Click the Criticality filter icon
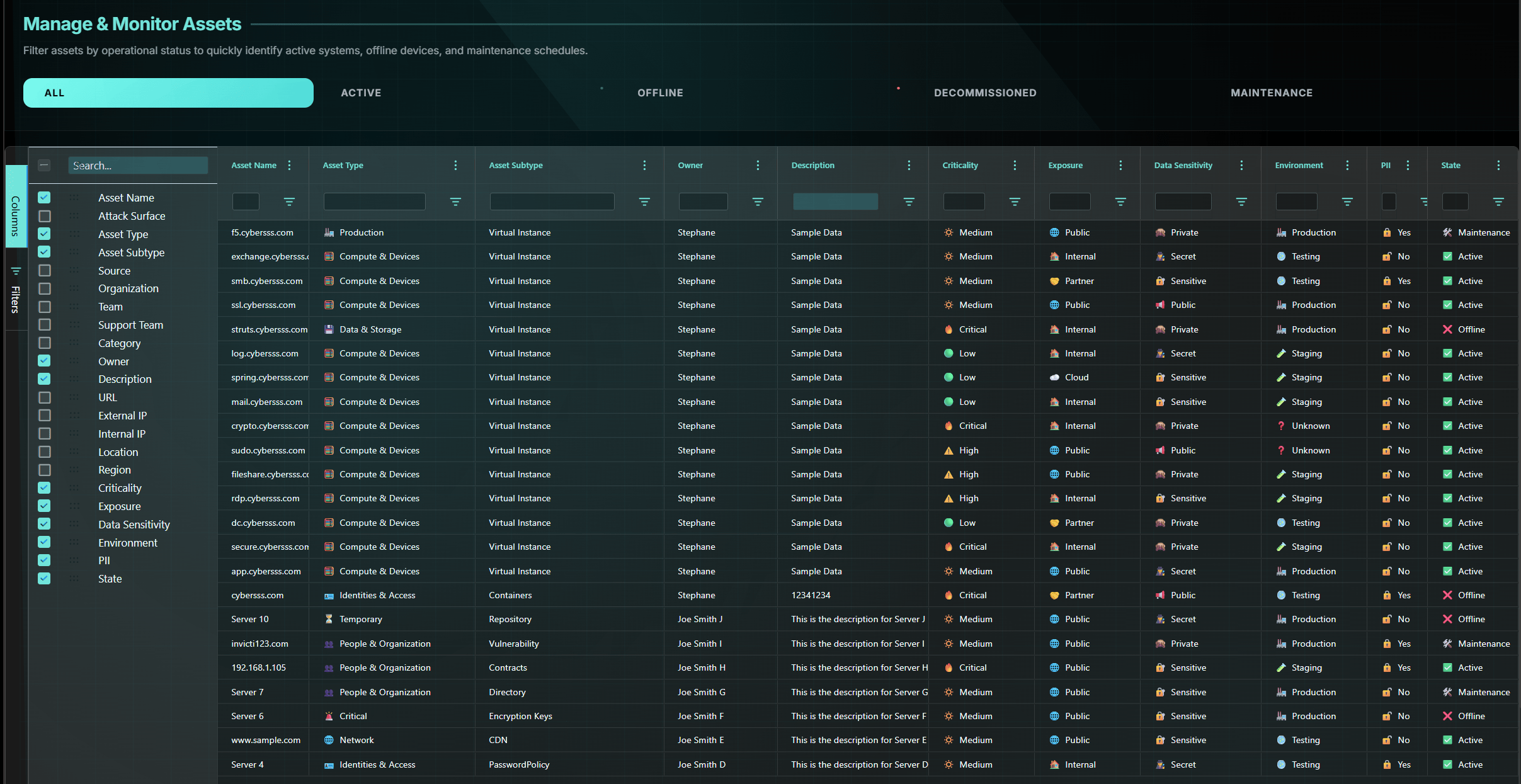This screenshot has height=784, width=1521. click(1015, 202)
